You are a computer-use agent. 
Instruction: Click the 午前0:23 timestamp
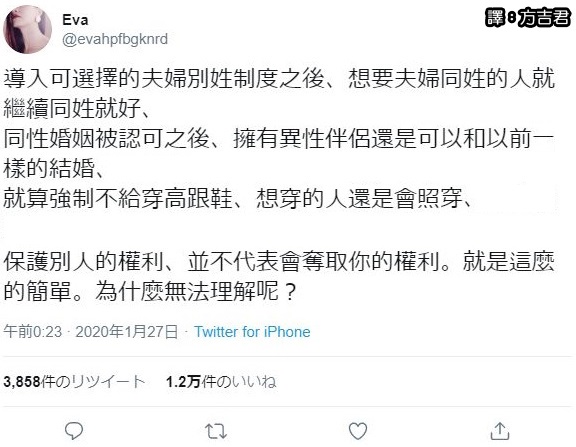(33, 332)
